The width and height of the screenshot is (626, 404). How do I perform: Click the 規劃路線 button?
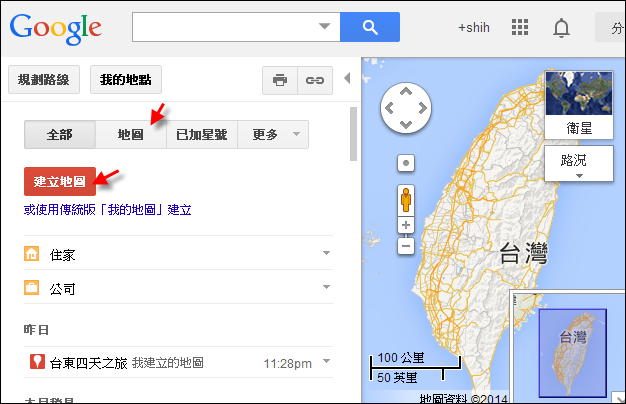click(44, 80)
